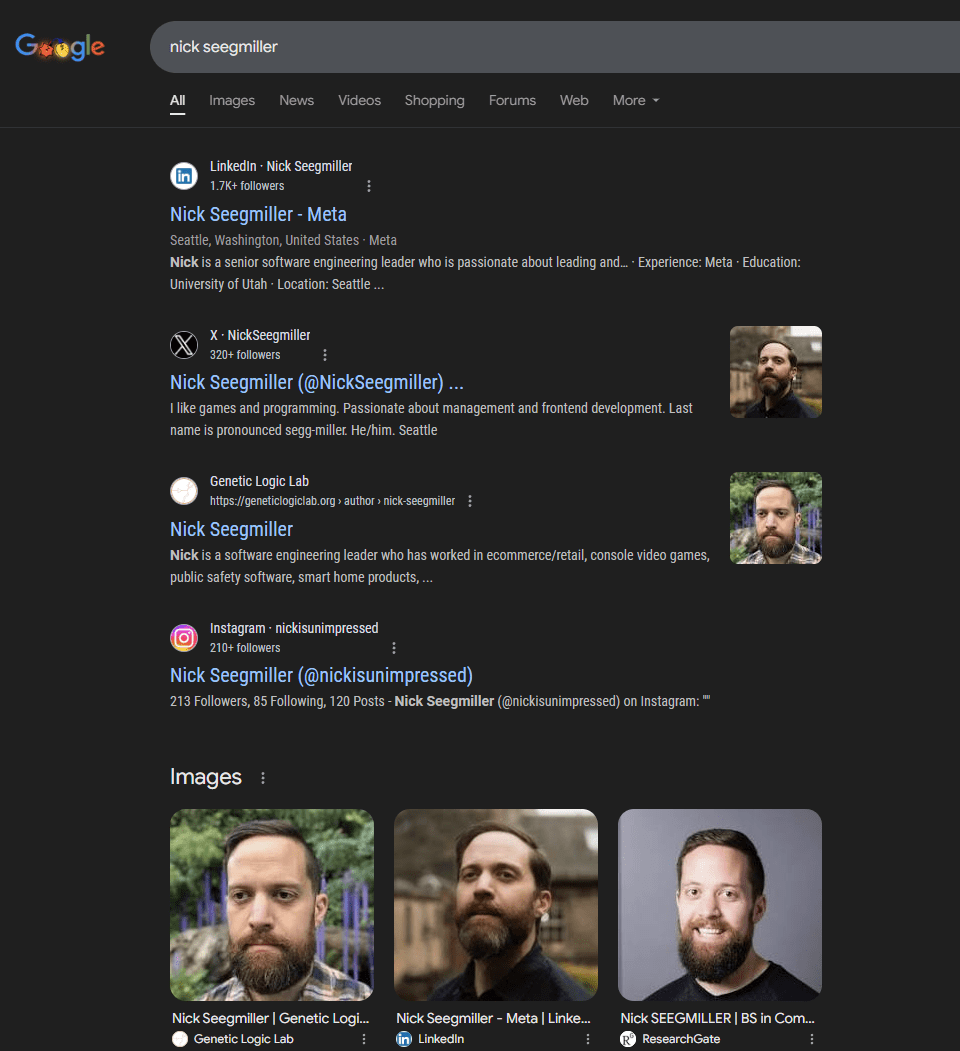
Task: Open three-dot menu beside Instagram 210+ followers
Action: (x=394, y=648)
